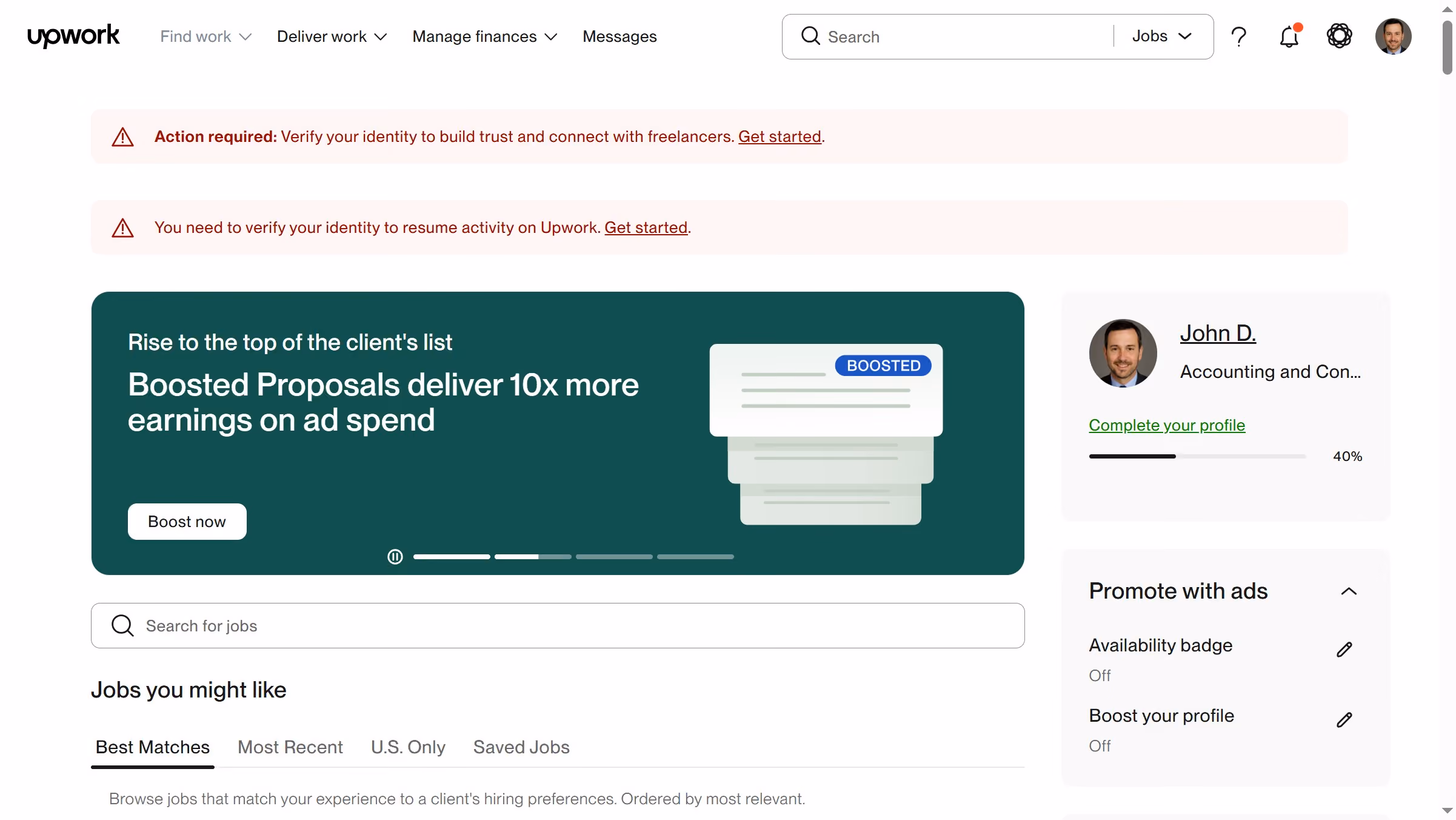
Task: Switch to the Most Recent tab
Action: [290, 747]
